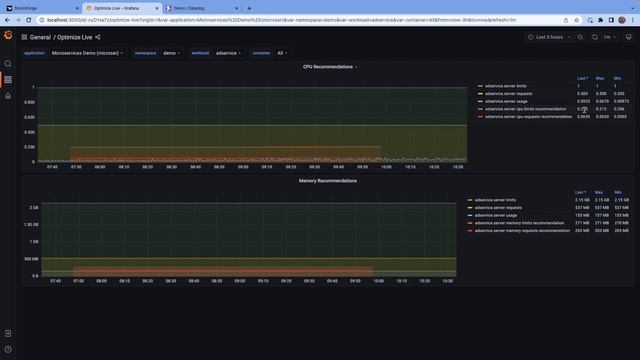Toggle cpu requests recommendation series
The height and width of the screenshot is (360, 640).
tap(528, 117)
